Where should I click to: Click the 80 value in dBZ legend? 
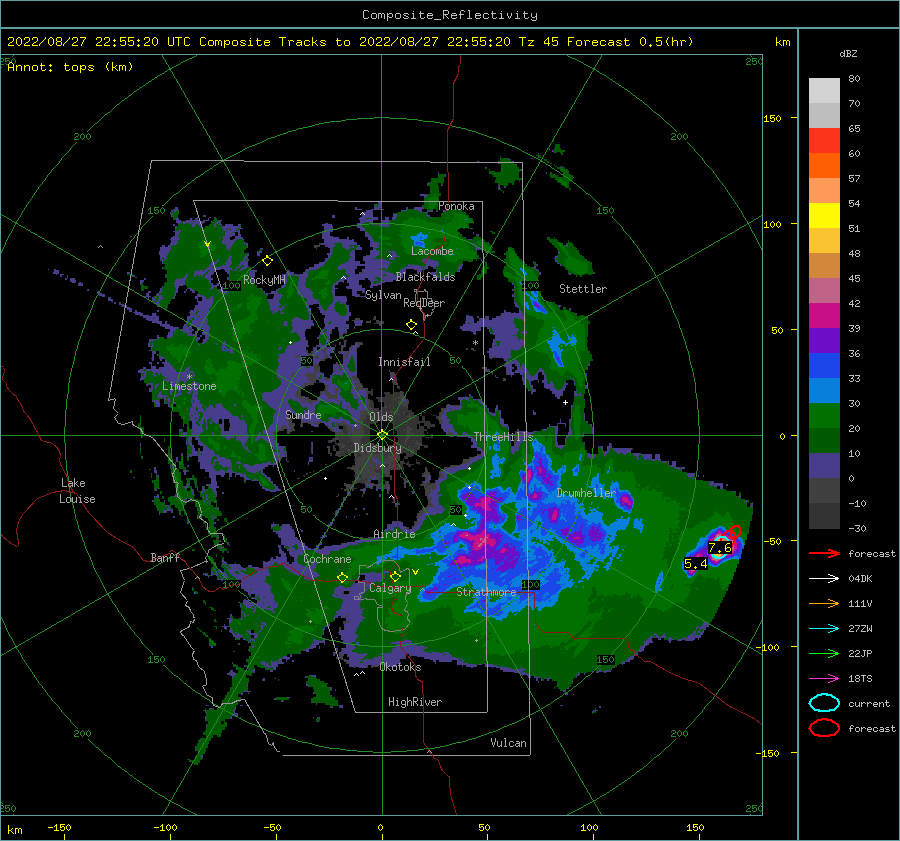coord(854,79)
